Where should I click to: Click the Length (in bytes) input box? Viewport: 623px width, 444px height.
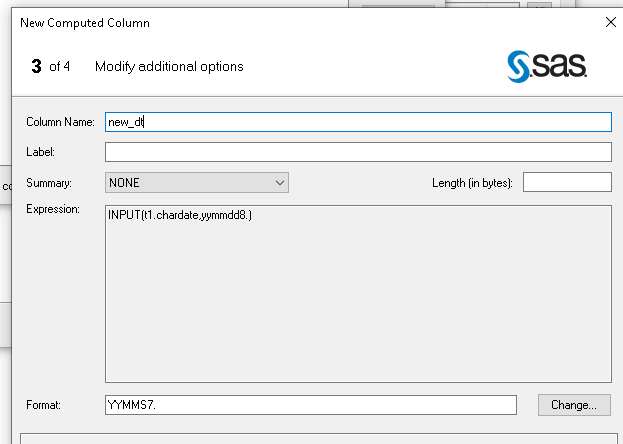click(x=566, y=182)
